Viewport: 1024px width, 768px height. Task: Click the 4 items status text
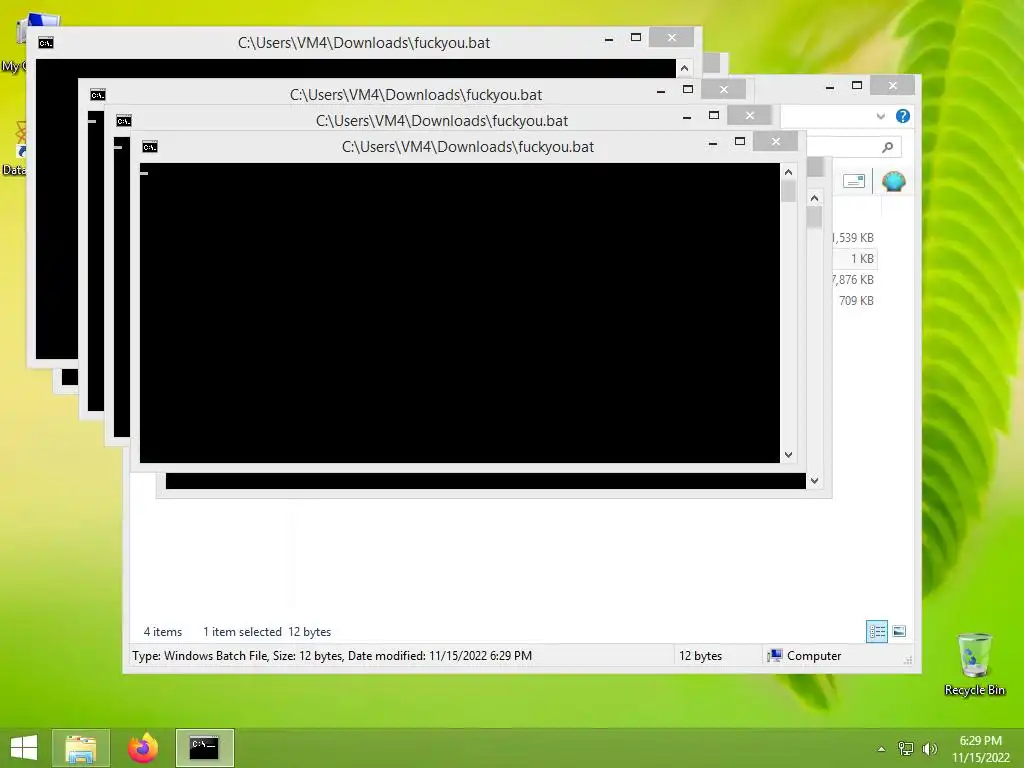[163, 632]
